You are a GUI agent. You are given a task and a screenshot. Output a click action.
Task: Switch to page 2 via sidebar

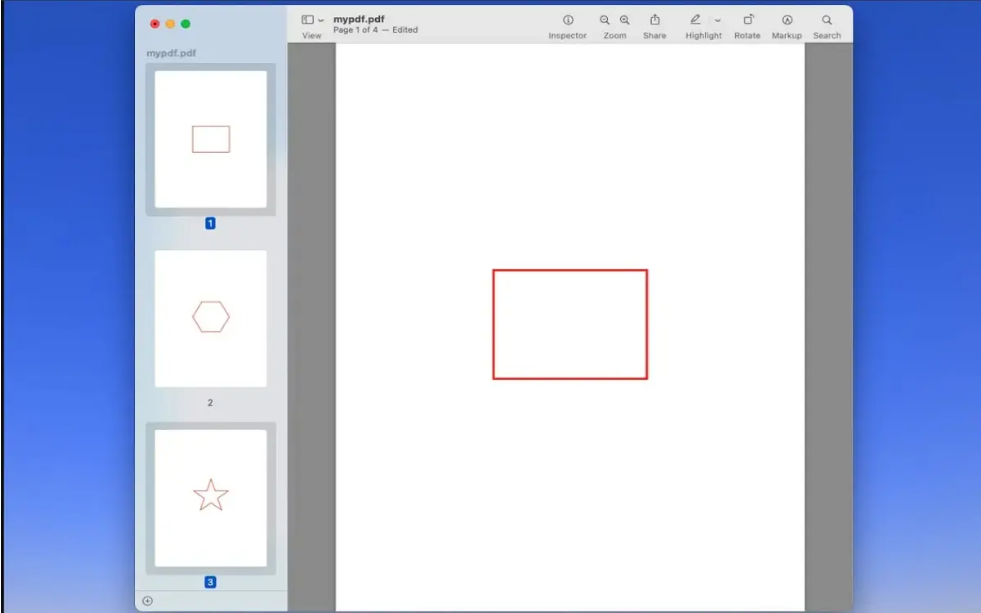point(209,316)
